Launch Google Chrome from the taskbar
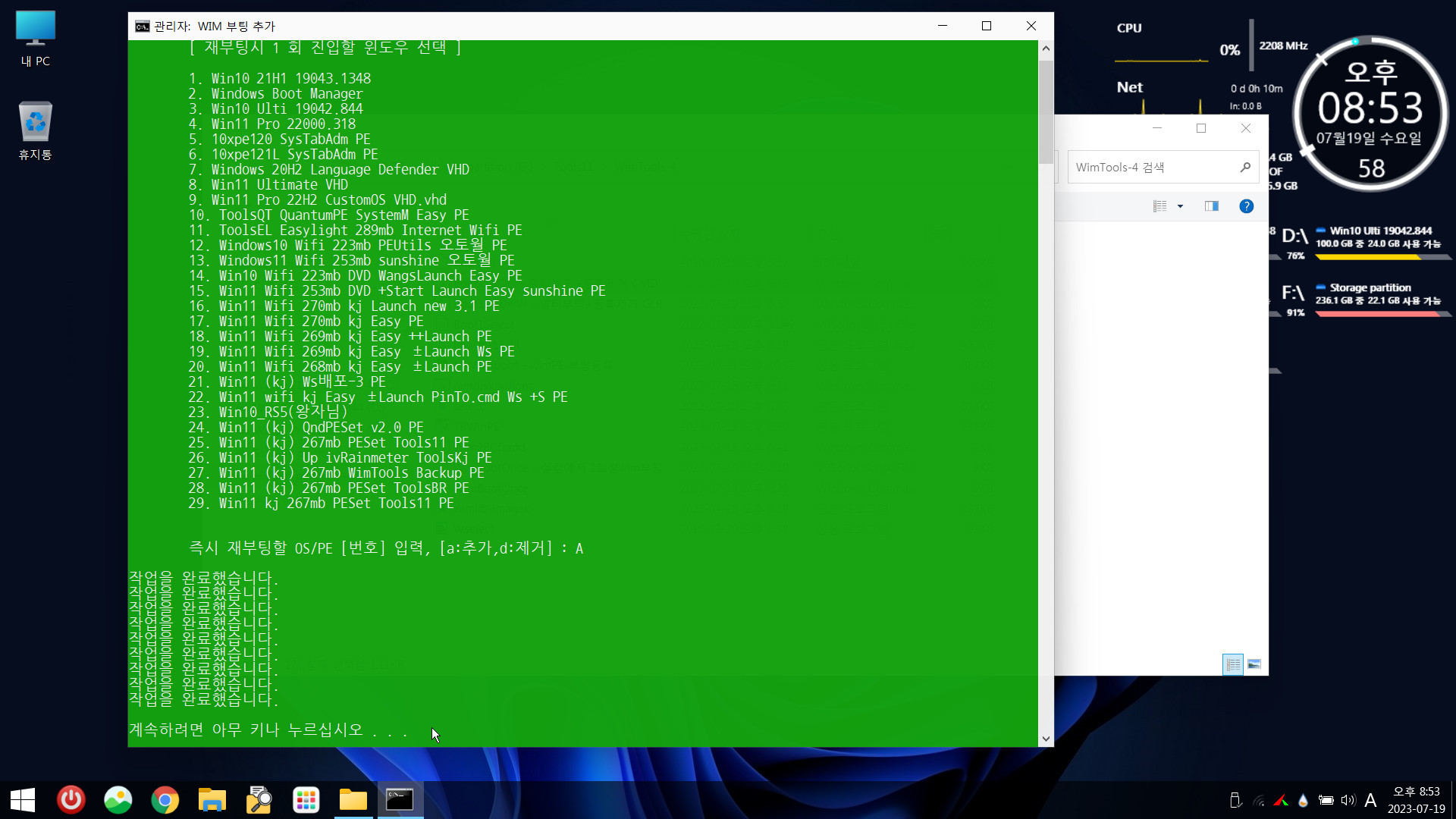1456x819 pixels. pyautogui.click(x=165, y=800)
